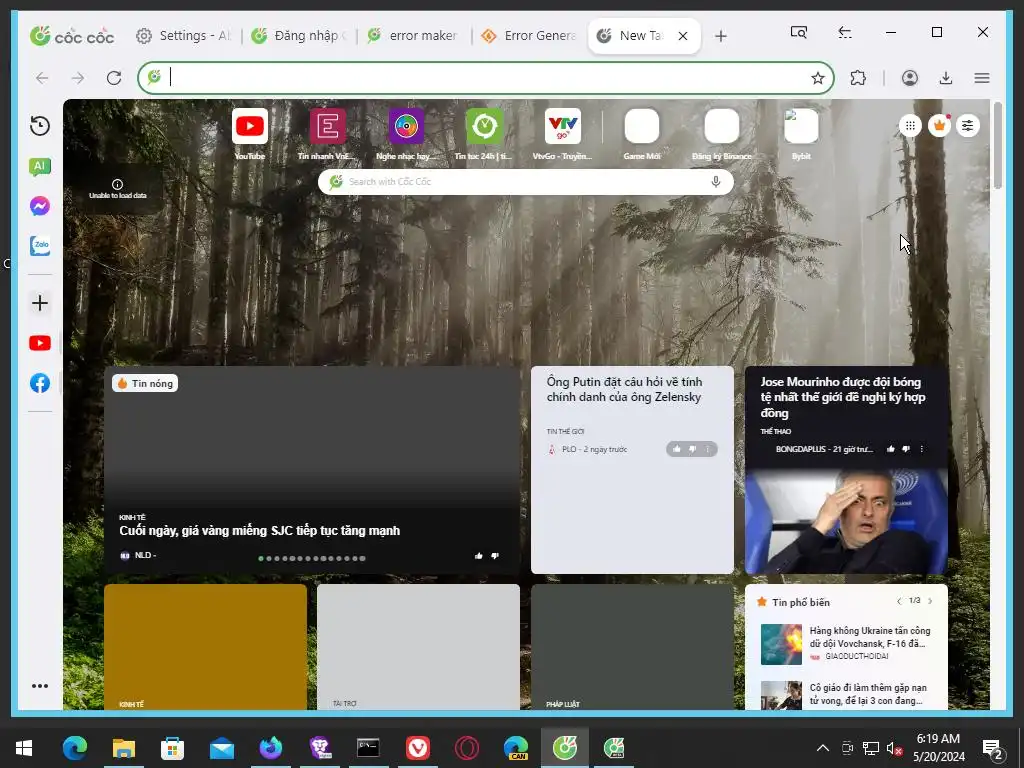Go to previous Tin phổ biến page
Image resolution: width=1024 pixels, height=768 pixels.
pyautogui.click(x=899, y=601)
